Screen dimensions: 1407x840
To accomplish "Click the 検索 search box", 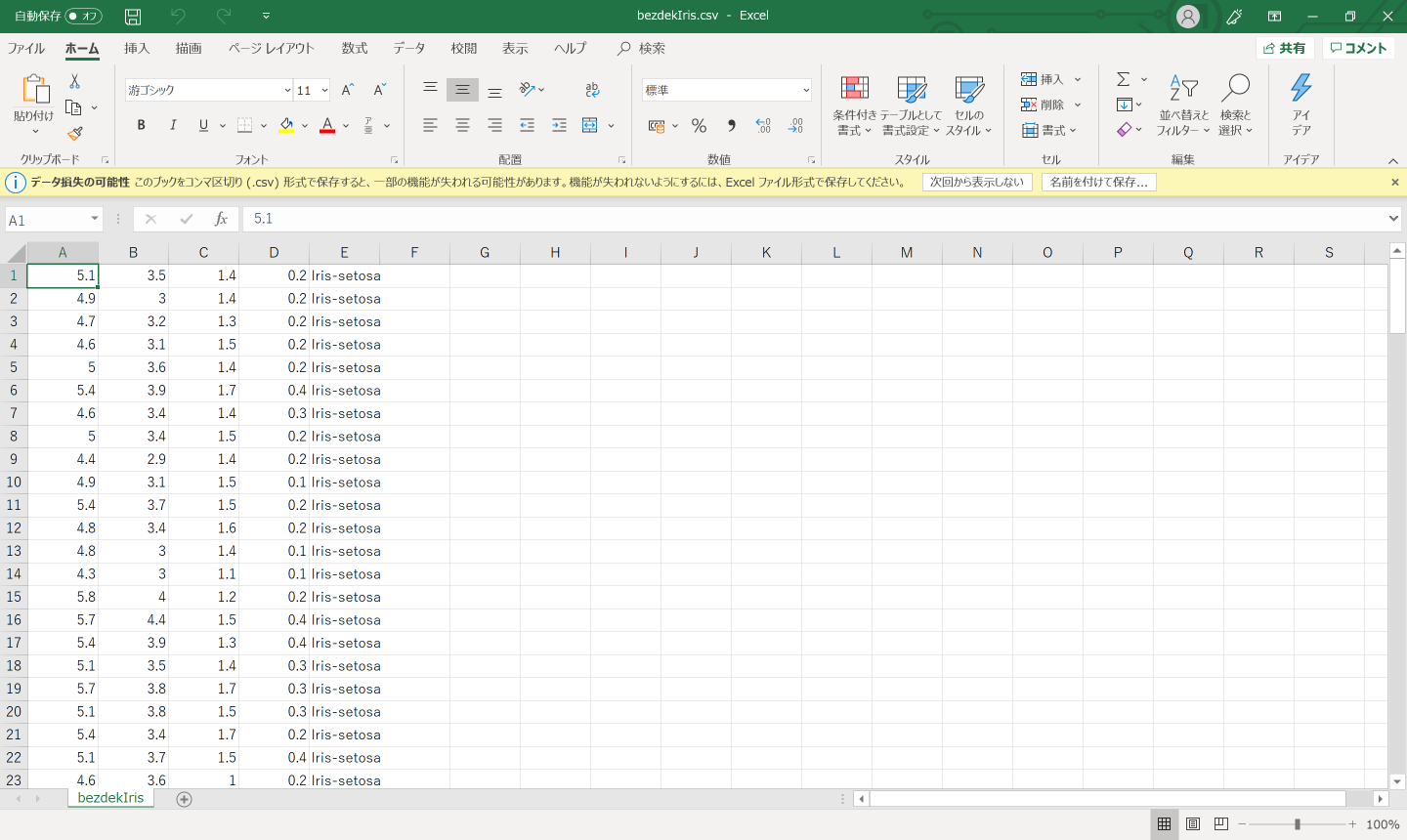I will coord(642,48).
